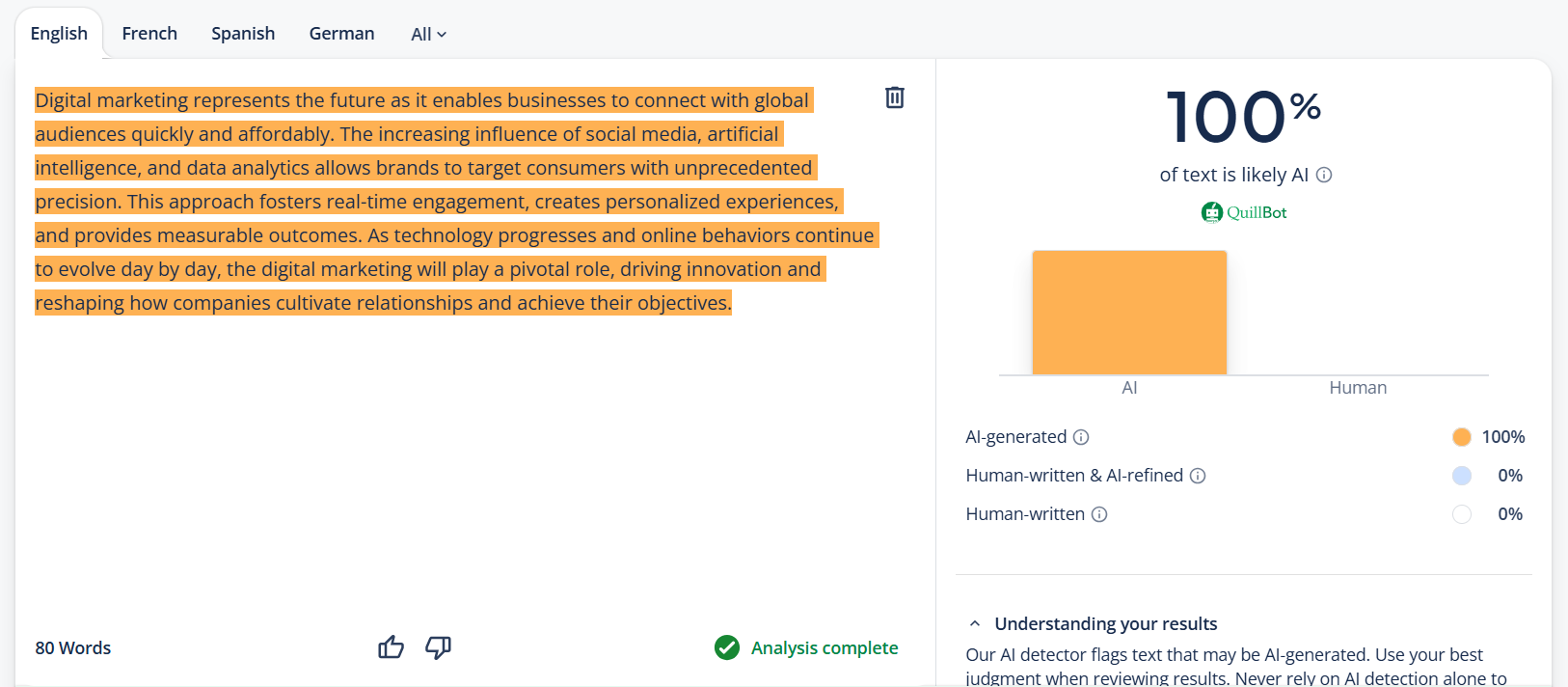Screen dimensions: 1568x687
Task: Click the thumbs up feedback icon
Action: [391, 647]
